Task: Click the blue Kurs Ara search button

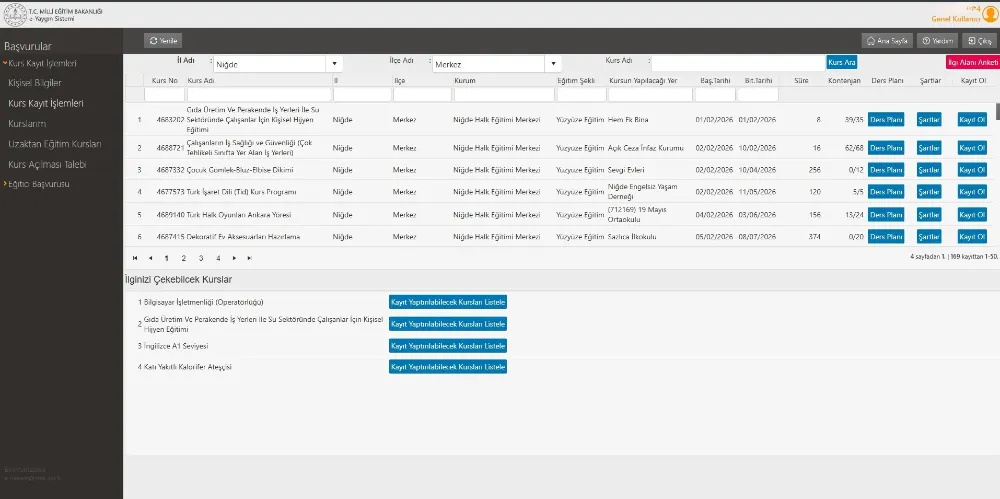Action: (x=841, y=62)
